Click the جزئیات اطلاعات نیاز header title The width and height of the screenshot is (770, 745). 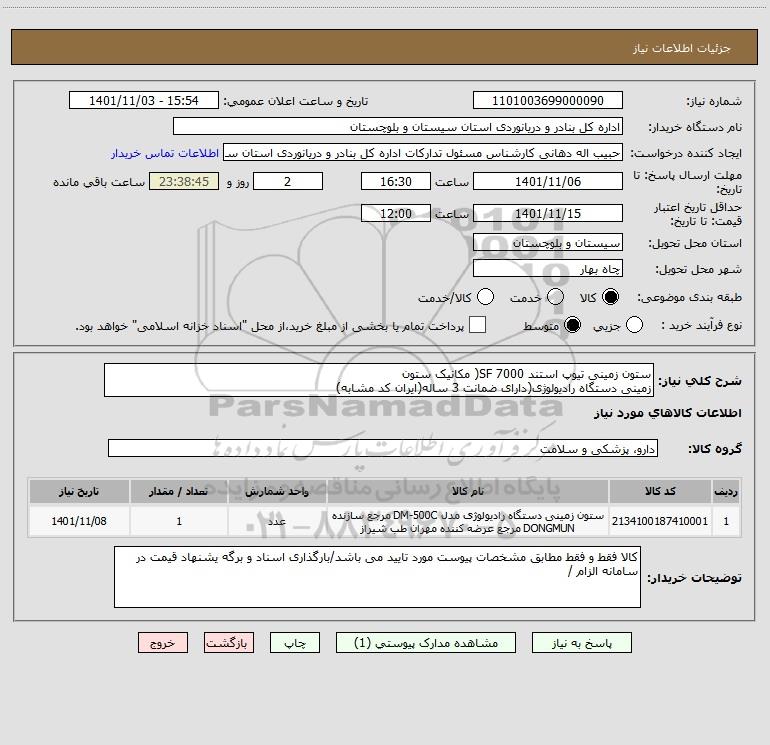click(682, 48)
